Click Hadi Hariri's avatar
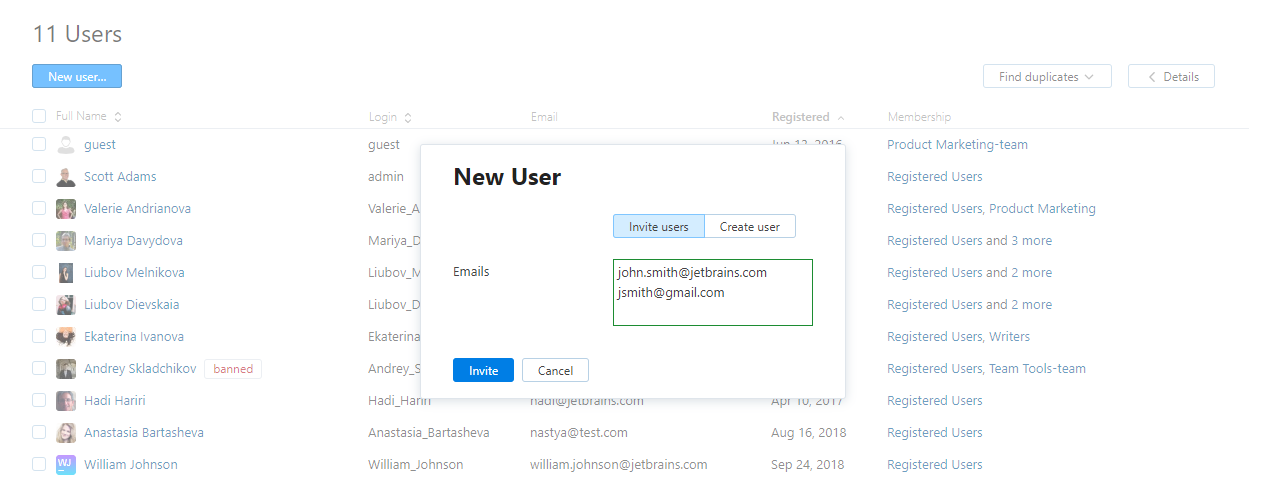The width and height of the screenshot is (1266, 497). [66, 401]
